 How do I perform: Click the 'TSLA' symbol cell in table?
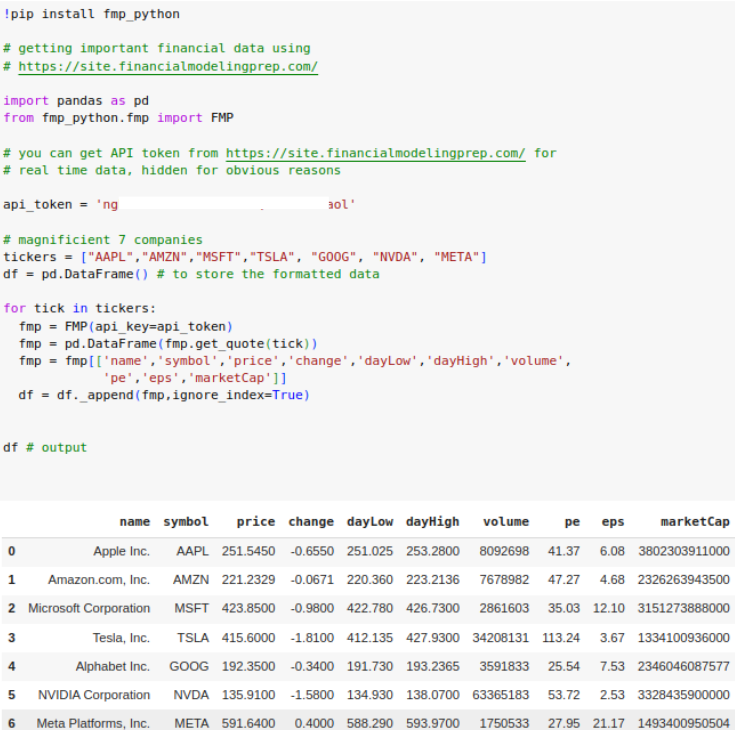point(193,638)
